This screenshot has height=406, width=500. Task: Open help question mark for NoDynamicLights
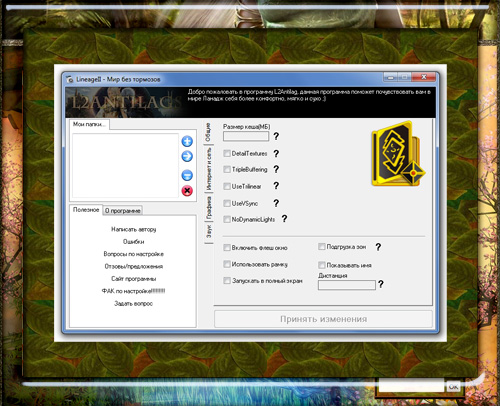pos(284,219)
